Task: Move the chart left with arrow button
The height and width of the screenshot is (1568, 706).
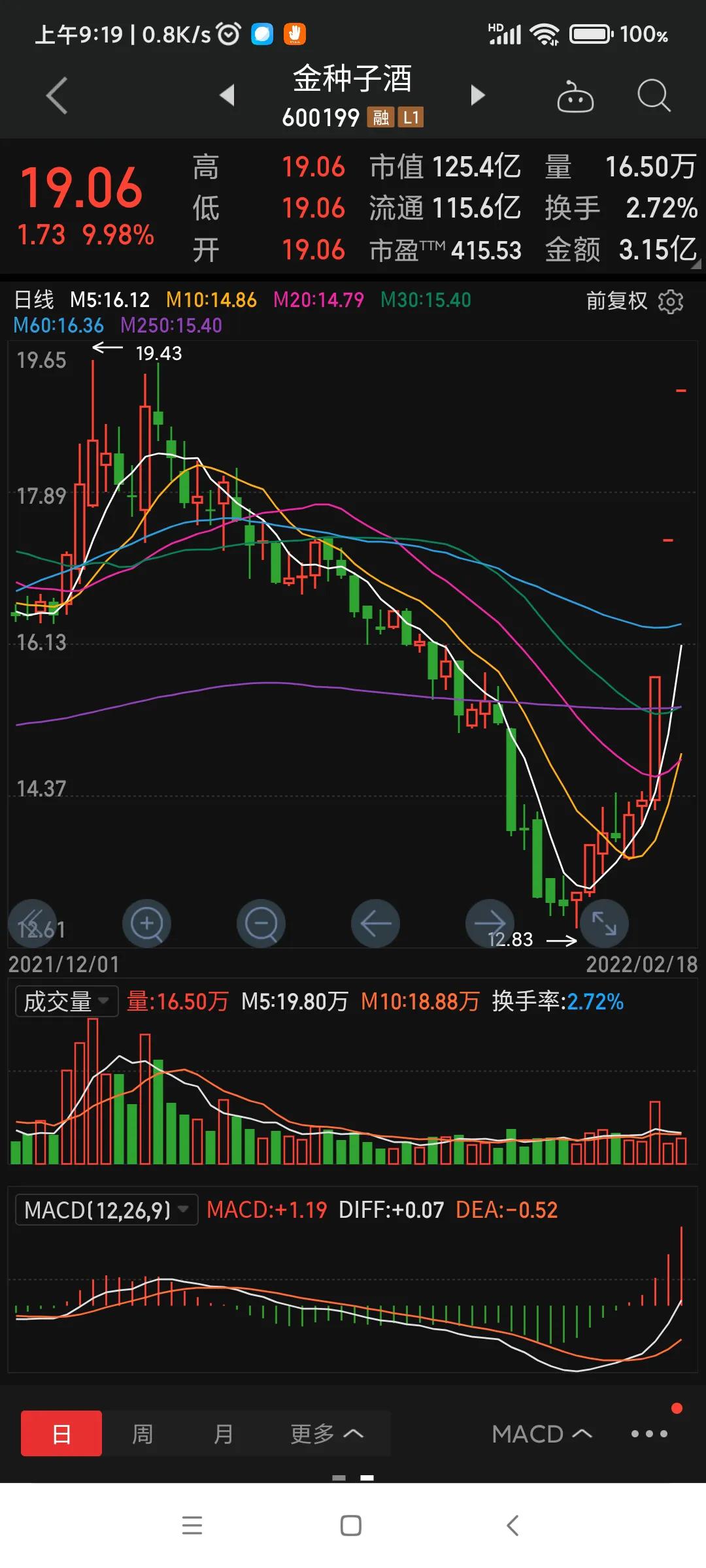Action: click(x=375, y=924)
